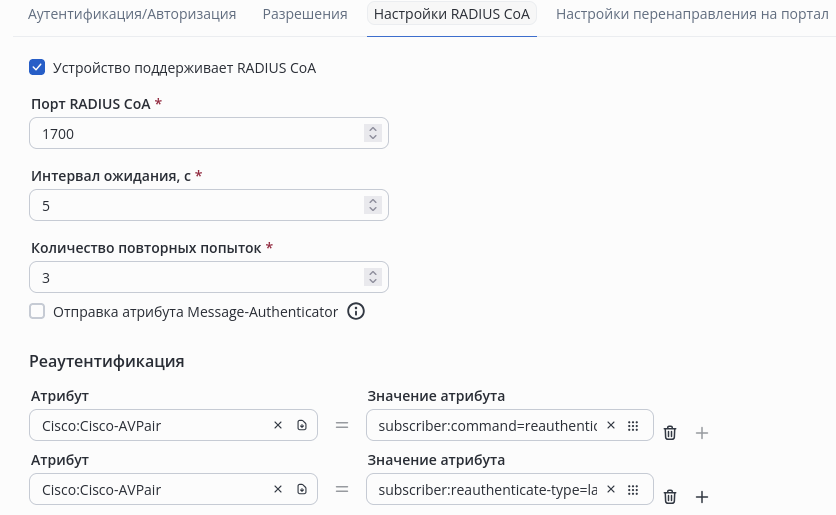Click the RADIUS CoA port stepper arrows
Image resolution: width=836 pixels, height=515 pixels.
373,133
